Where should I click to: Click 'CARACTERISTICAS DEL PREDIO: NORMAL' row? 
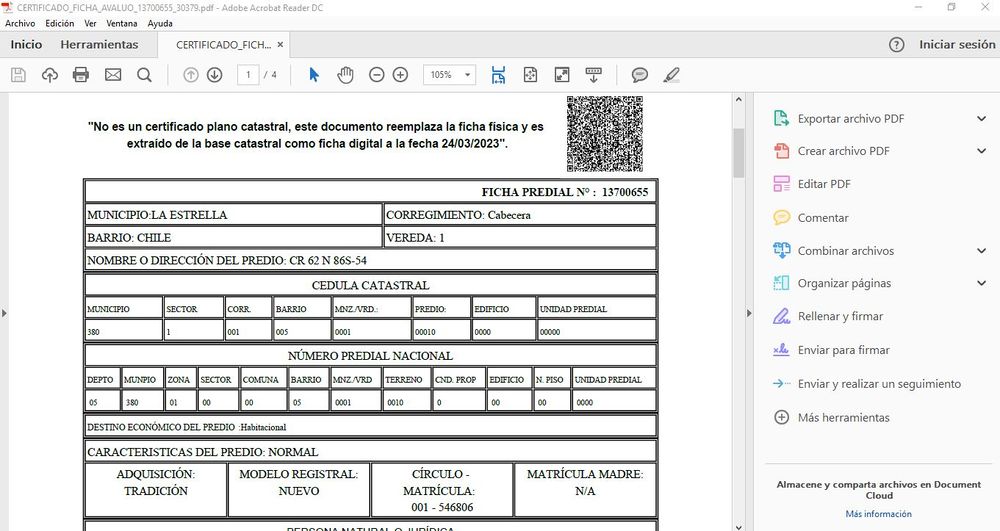coord(370,452)
